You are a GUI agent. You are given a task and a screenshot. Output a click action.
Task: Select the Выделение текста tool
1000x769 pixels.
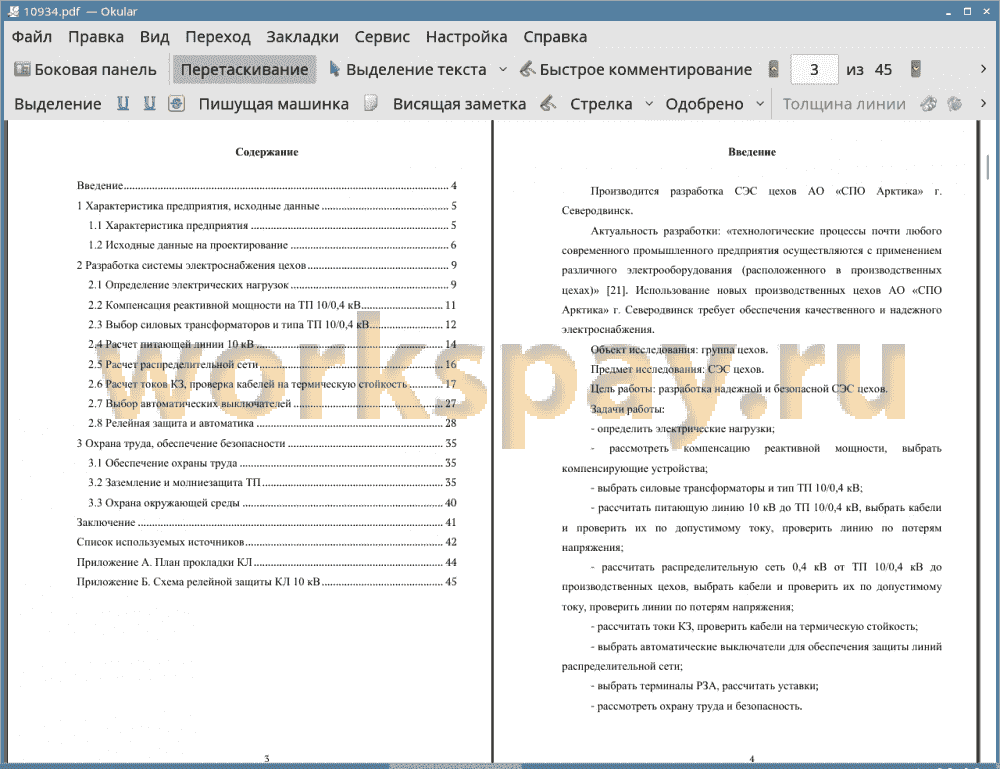[x=408, y=70]
